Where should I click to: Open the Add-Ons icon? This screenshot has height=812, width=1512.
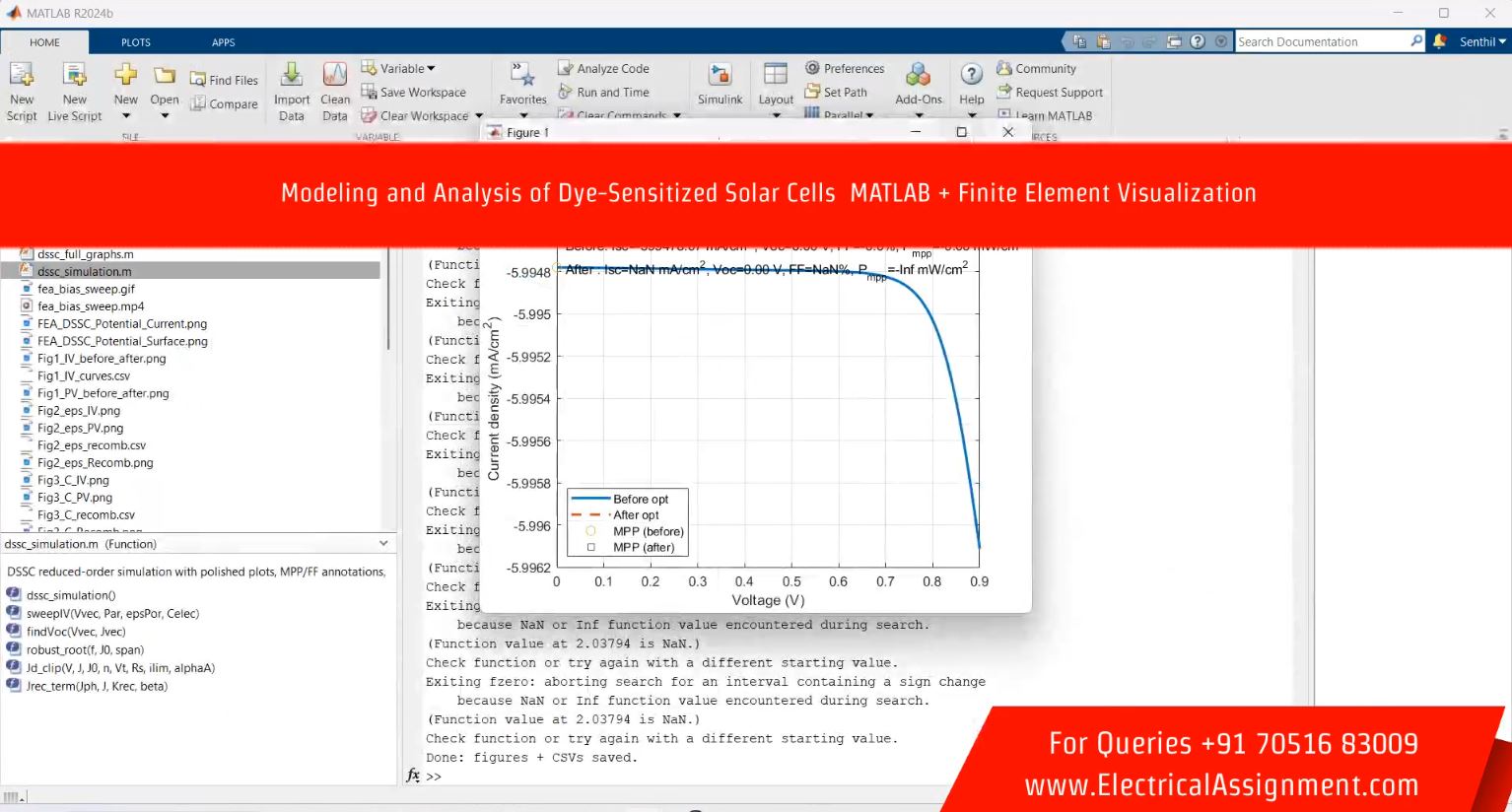(918, 77)
